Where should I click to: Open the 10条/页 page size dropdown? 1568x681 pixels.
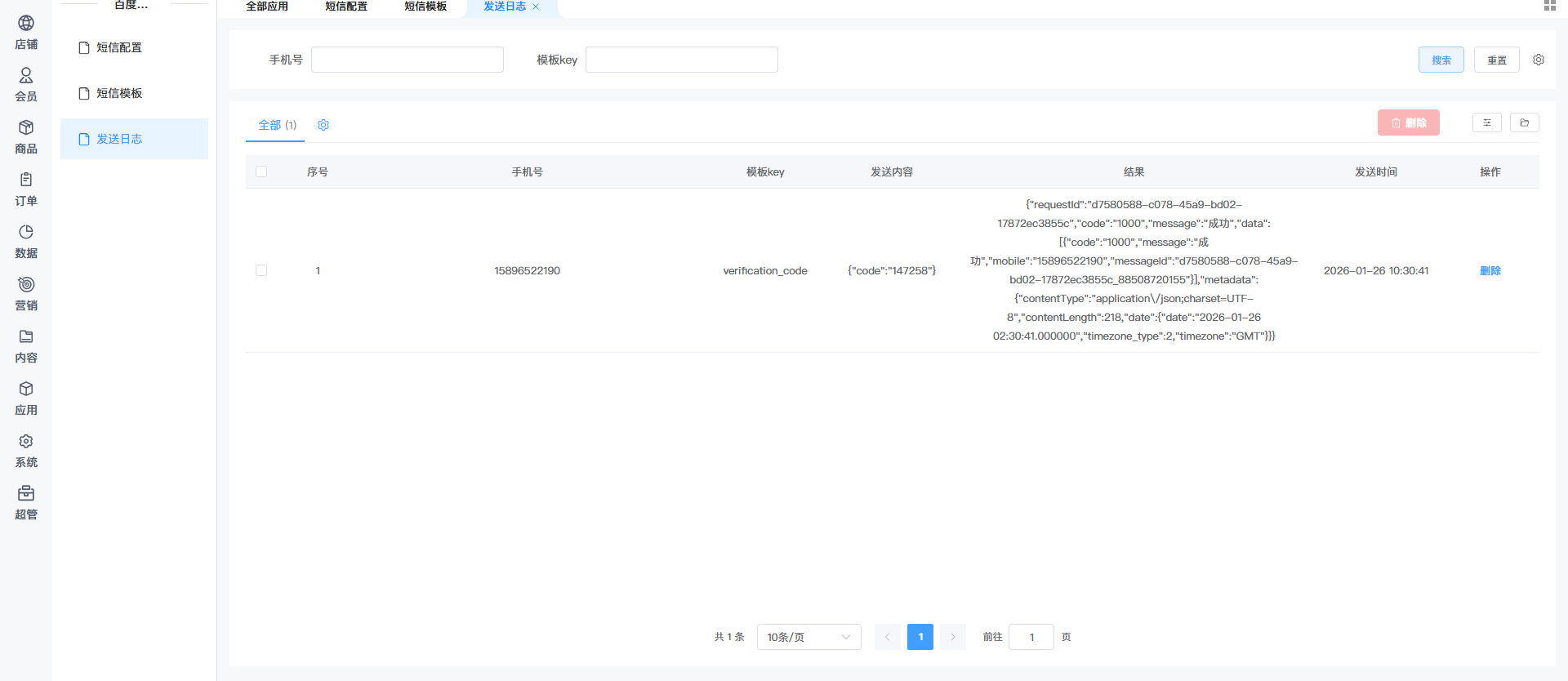(808, 637)
